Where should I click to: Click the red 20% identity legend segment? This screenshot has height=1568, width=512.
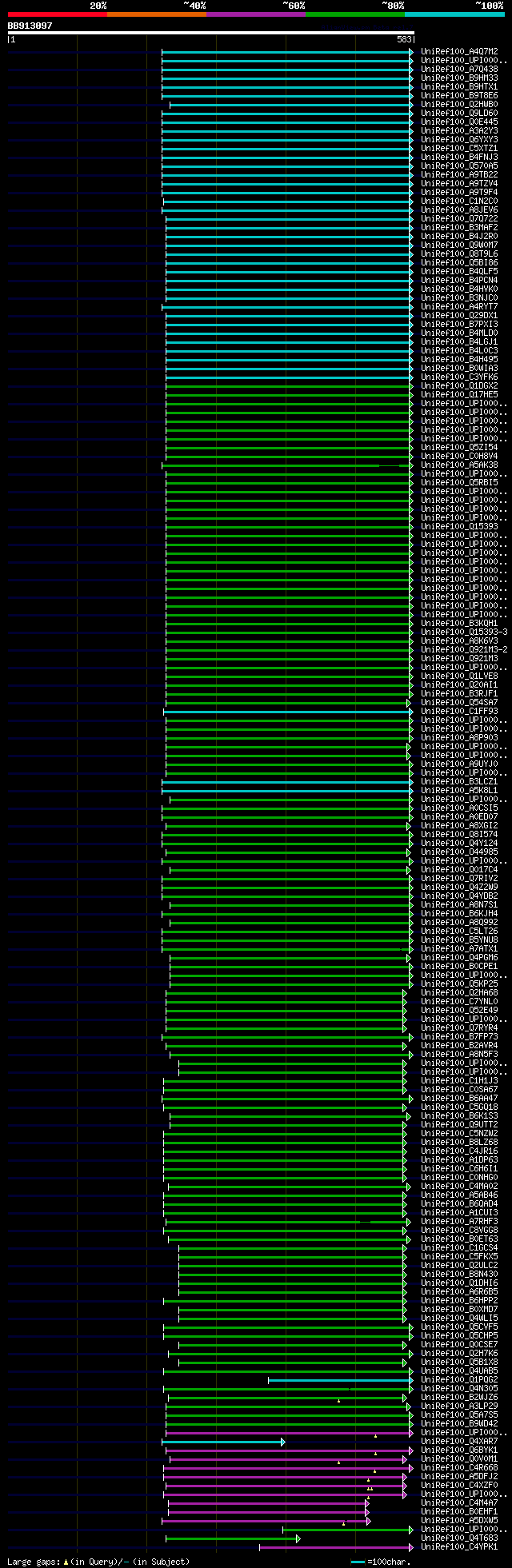click(58, 14)
